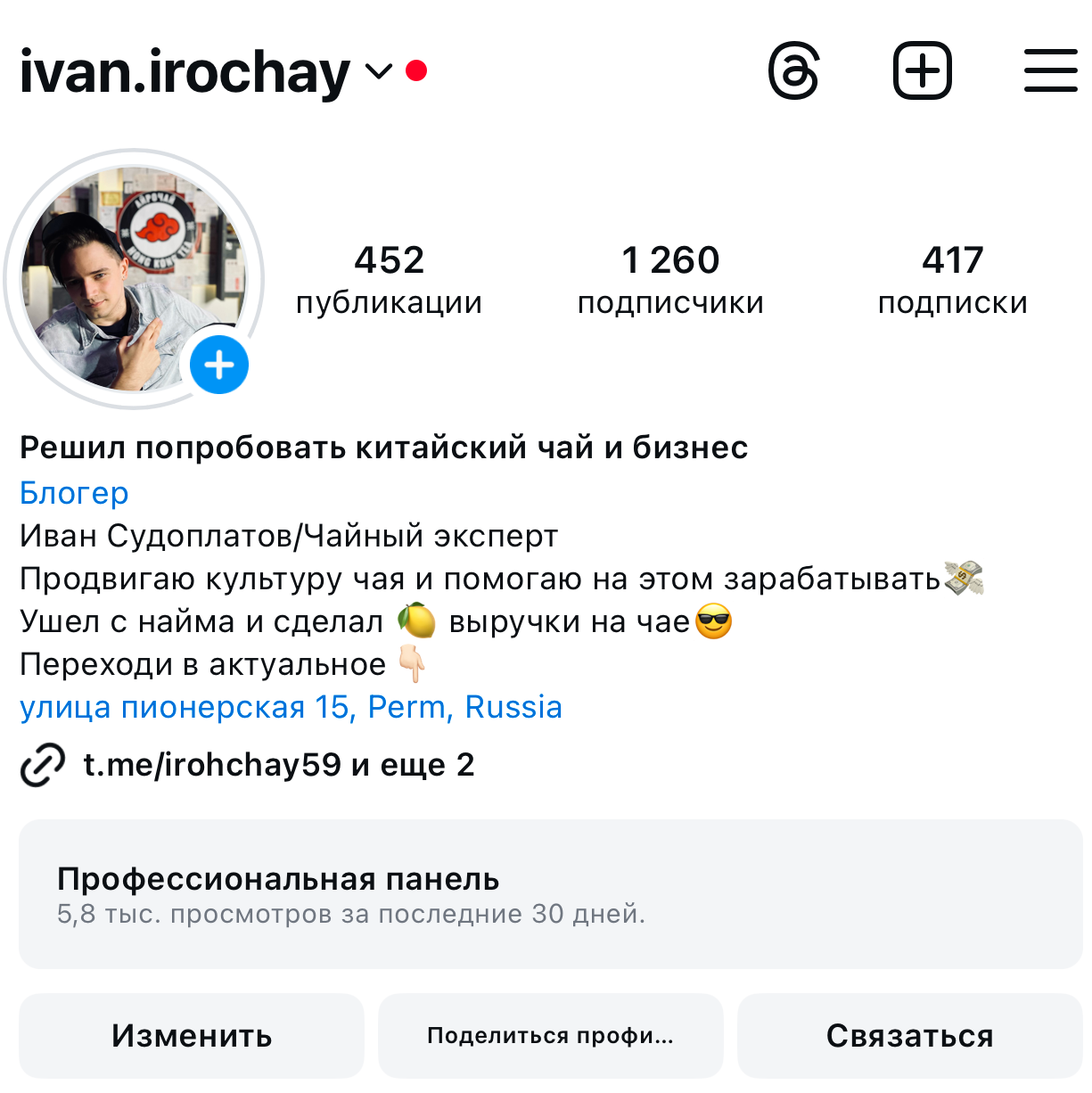Image resolution: width=1092 pixels, height=1093 pixels.
Task: Open the Профессиональная панель card
Action: (550, 894)
